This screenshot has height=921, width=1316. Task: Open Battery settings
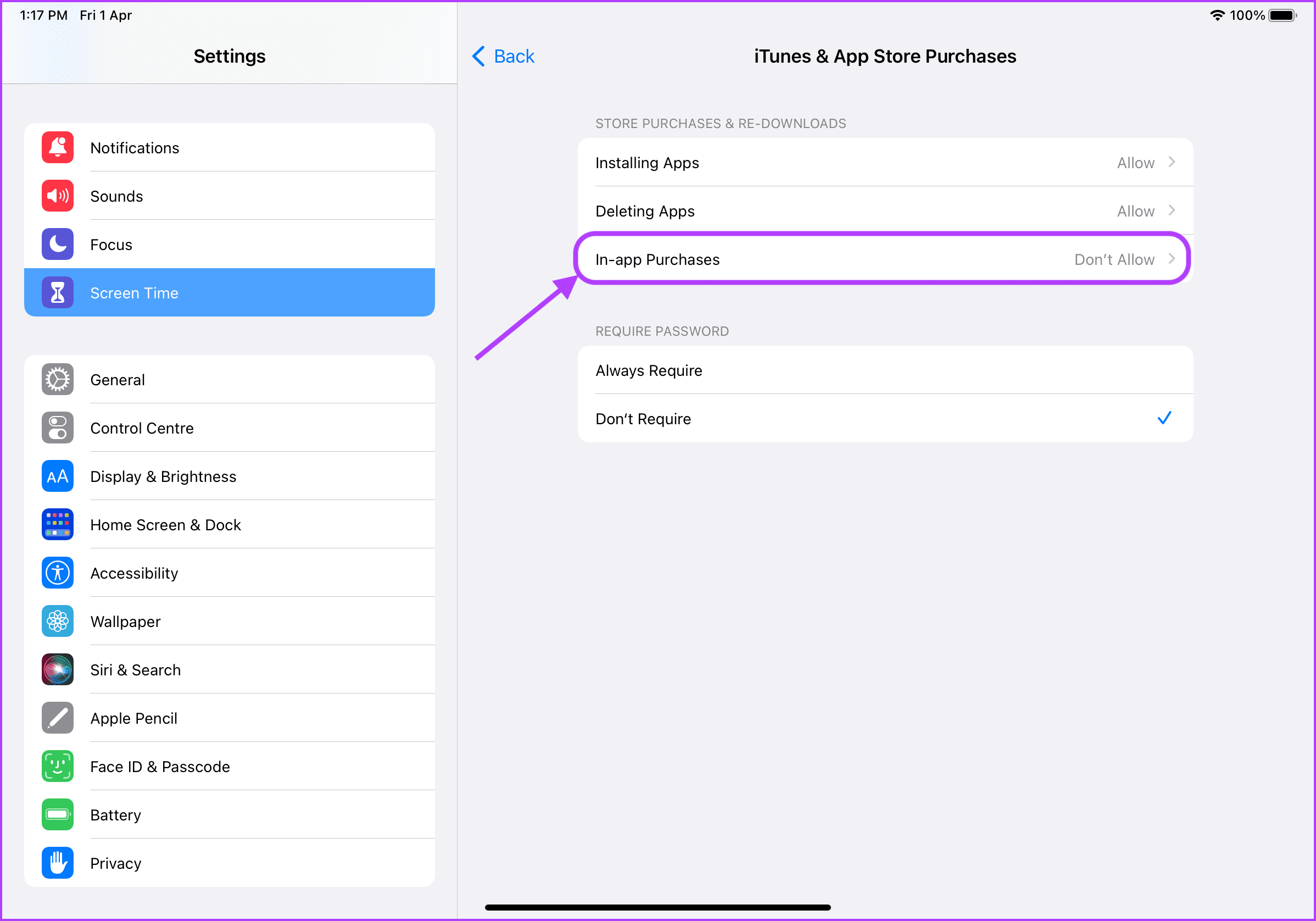[x=229, y=814]
